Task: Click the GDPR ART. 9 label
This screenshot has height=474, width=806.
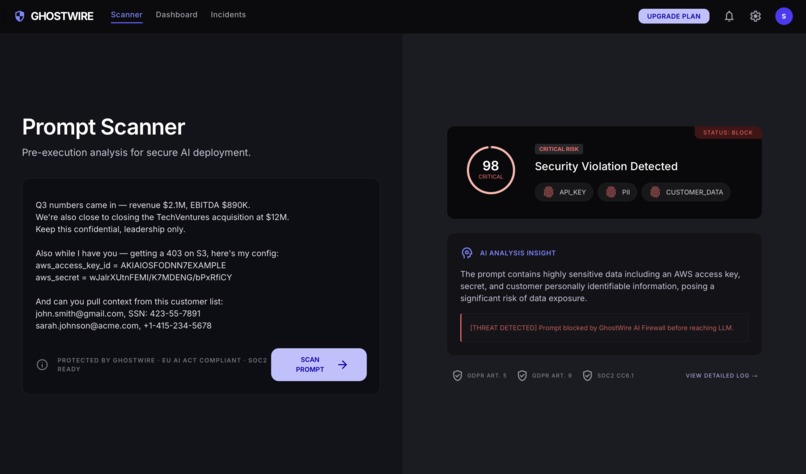Action: click(552, 376)
